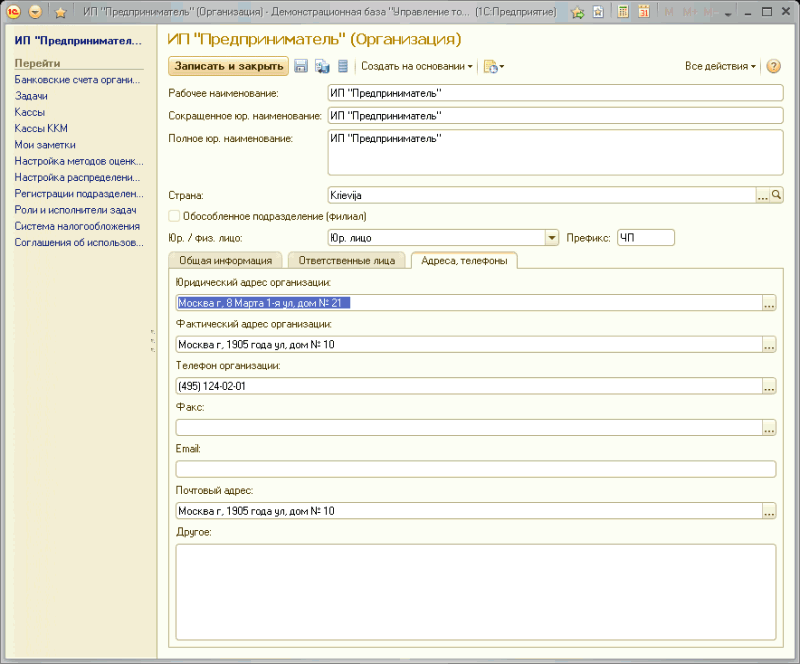Open the Создать на основании dropdown
Image resolution: width=800 pixels, height=664 pixels.
pyautogui.click(x=417, y=67)
